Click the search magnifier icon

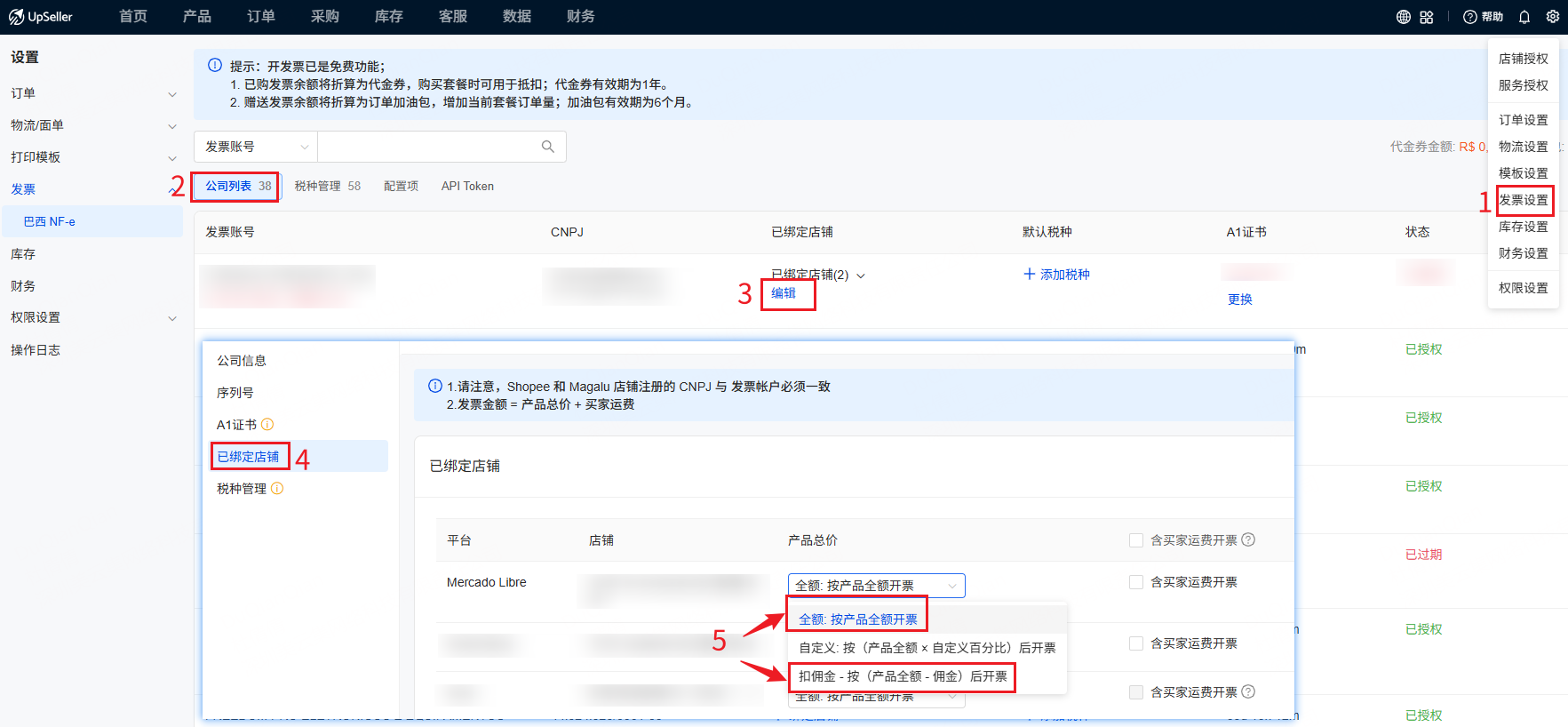(x=547, y=147)
